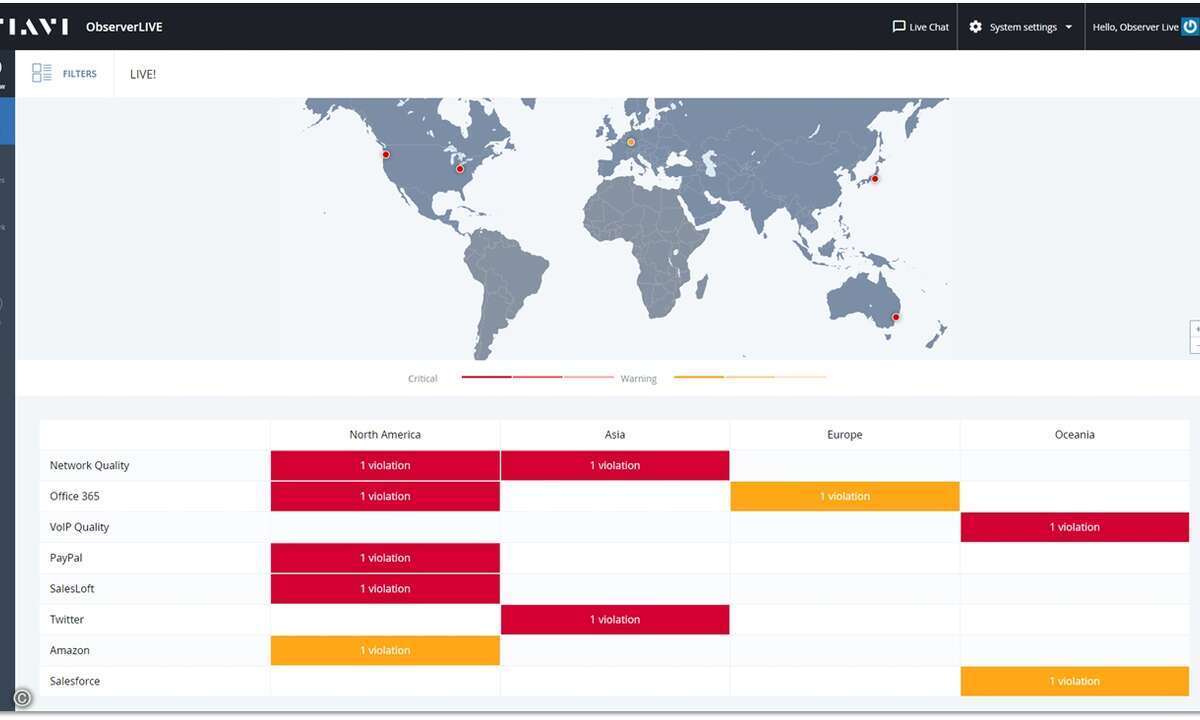Select the Twitter row label
1200x720 pixels.
tap(67, 620)
